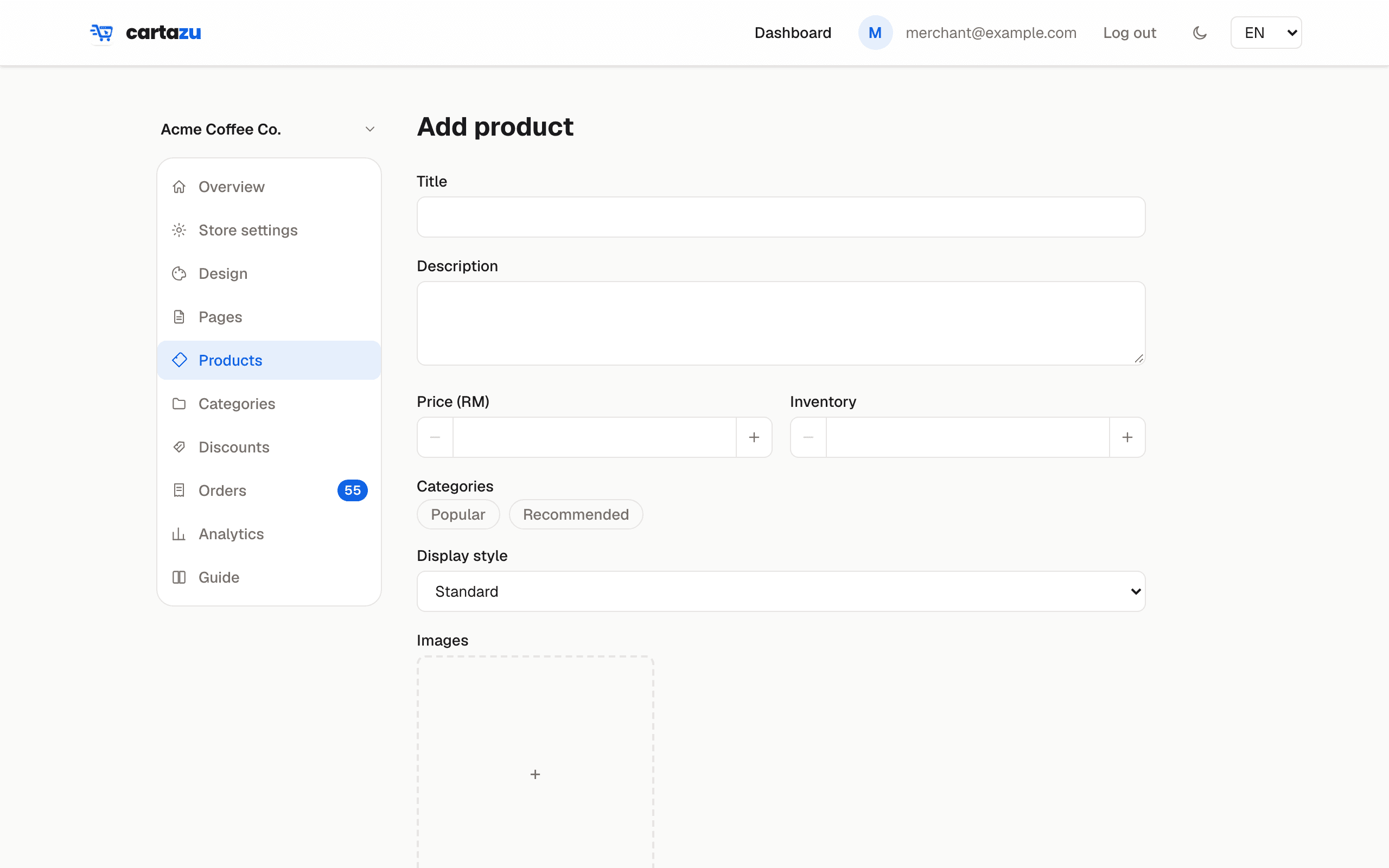Click the Categories folder icon
The height and width of the screenshot is (868, 1389).
tap(179, 404)
